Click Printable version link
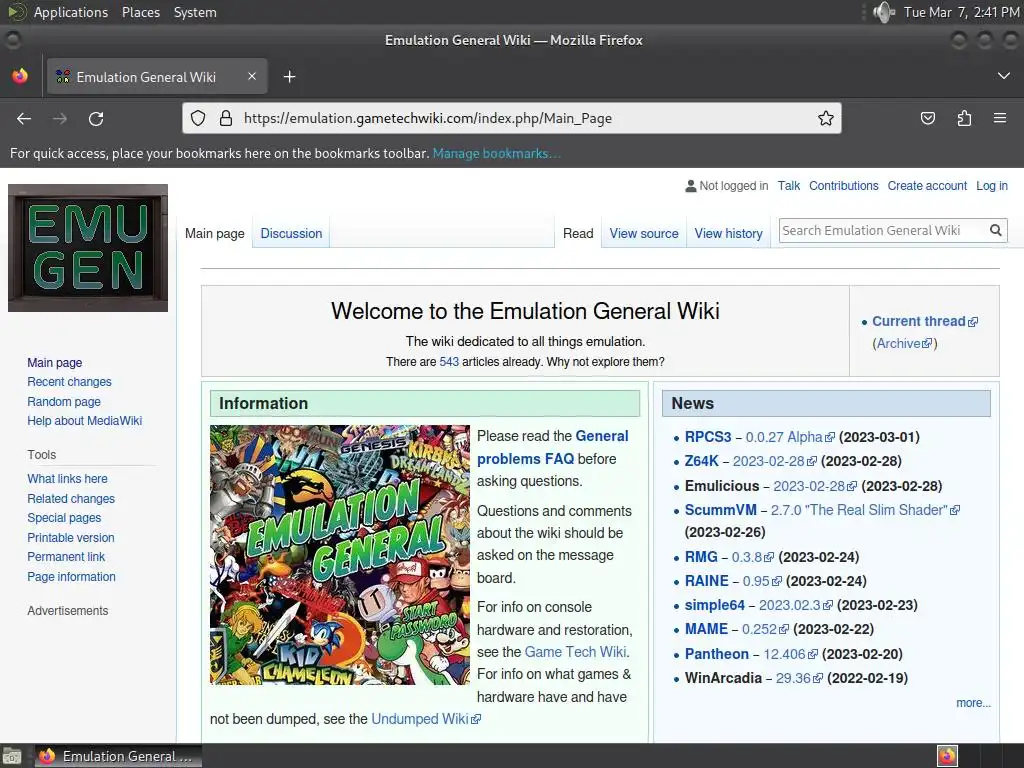 71,537
